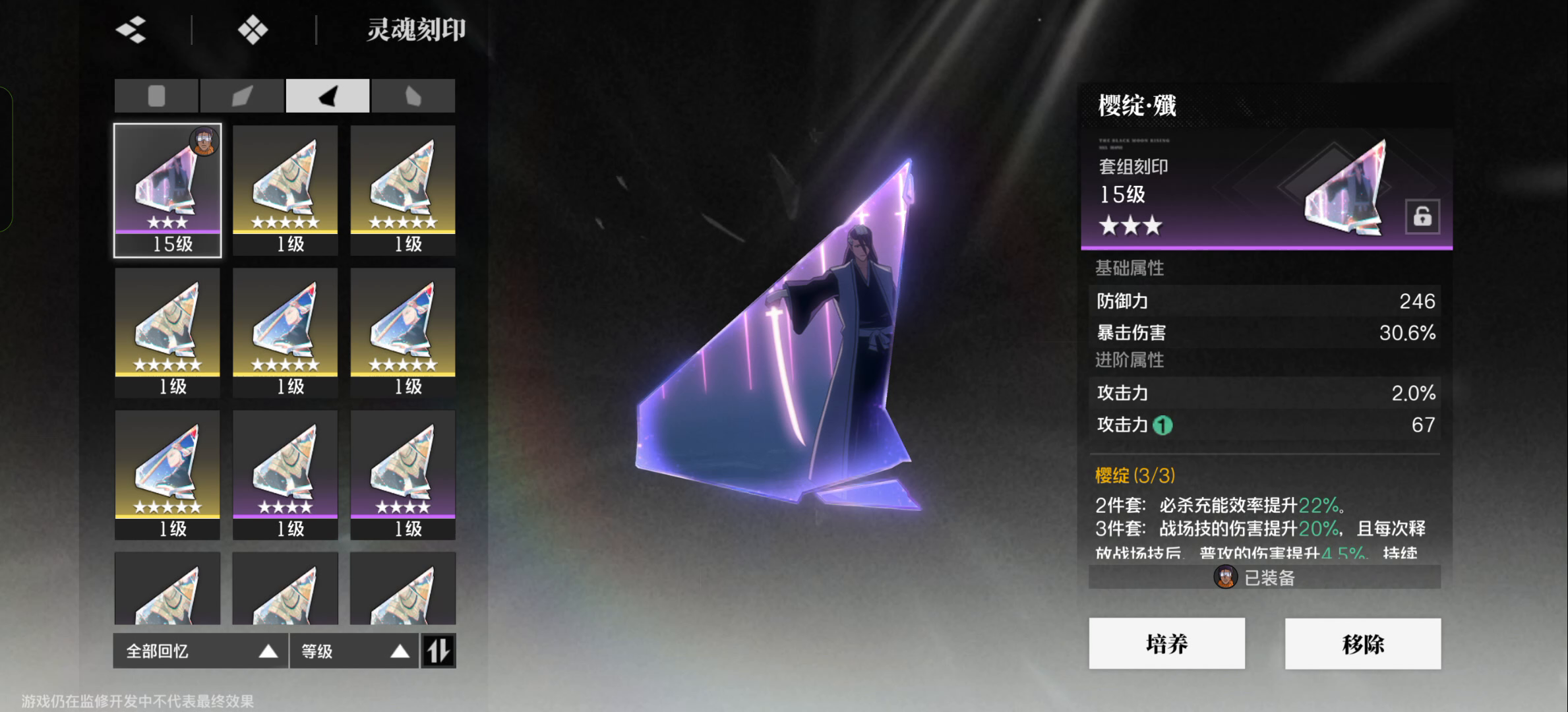This screenshot has width=1568, height=712.
Task: Toggle the lock icon on 樱绽·殲
Action: pyautogui.click(x=1422, y=216)
